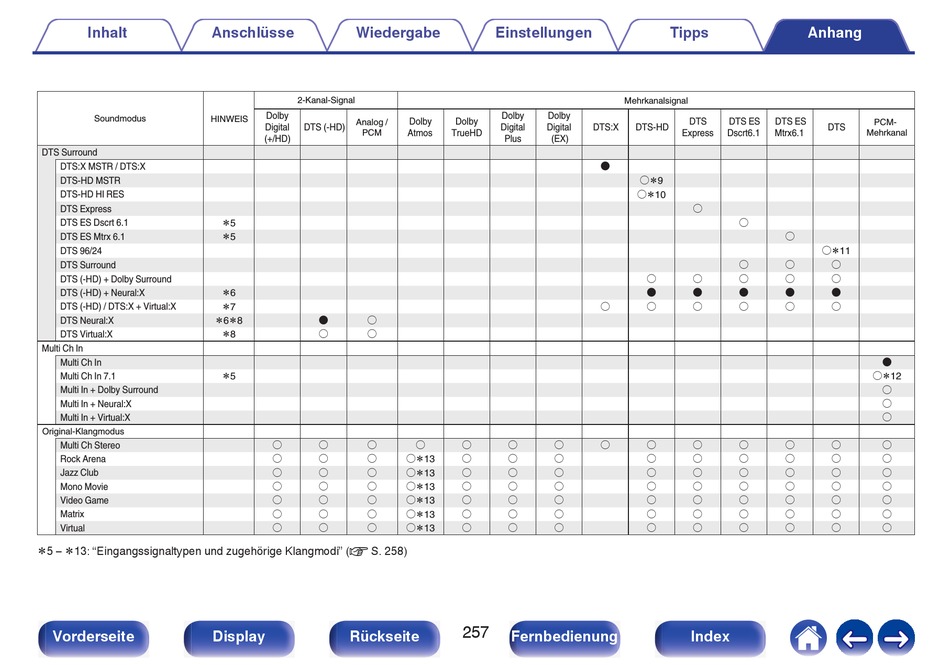This screenshot has width=950, height=665.
Task: Follow the S. 258 page reference link
Action: click(377, 551)
